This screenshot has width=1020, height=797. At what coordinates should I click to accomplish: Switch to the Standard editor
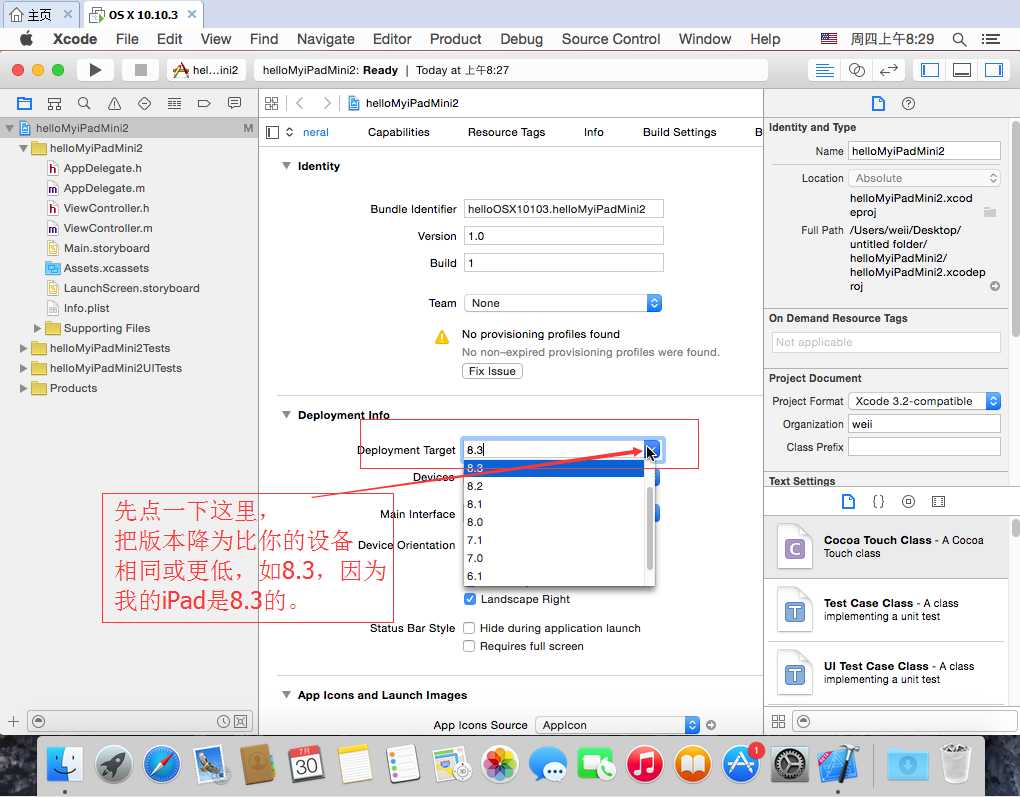pyautogui.click(x=825, y=70)
